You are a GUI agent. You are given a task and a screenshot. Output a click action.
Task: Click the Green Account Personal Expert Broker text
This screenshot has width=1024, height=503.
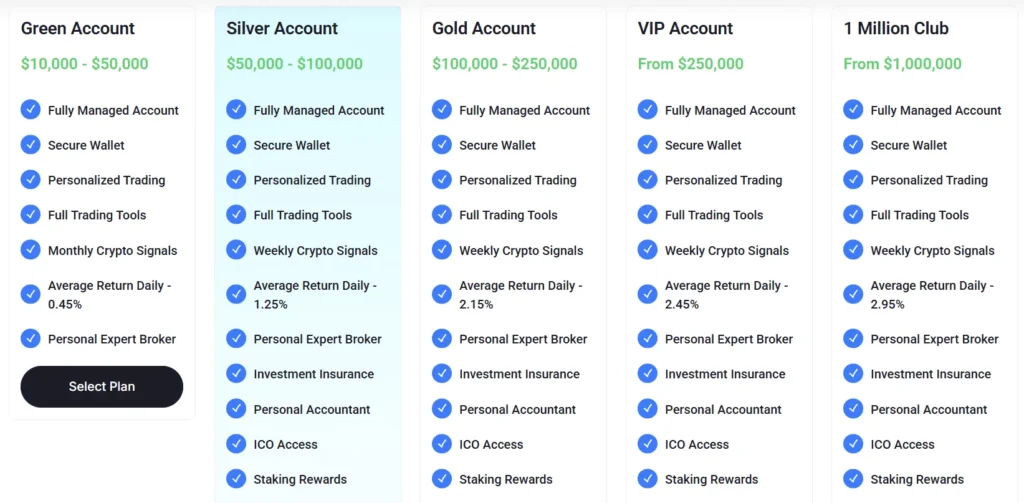pos(112,339)
